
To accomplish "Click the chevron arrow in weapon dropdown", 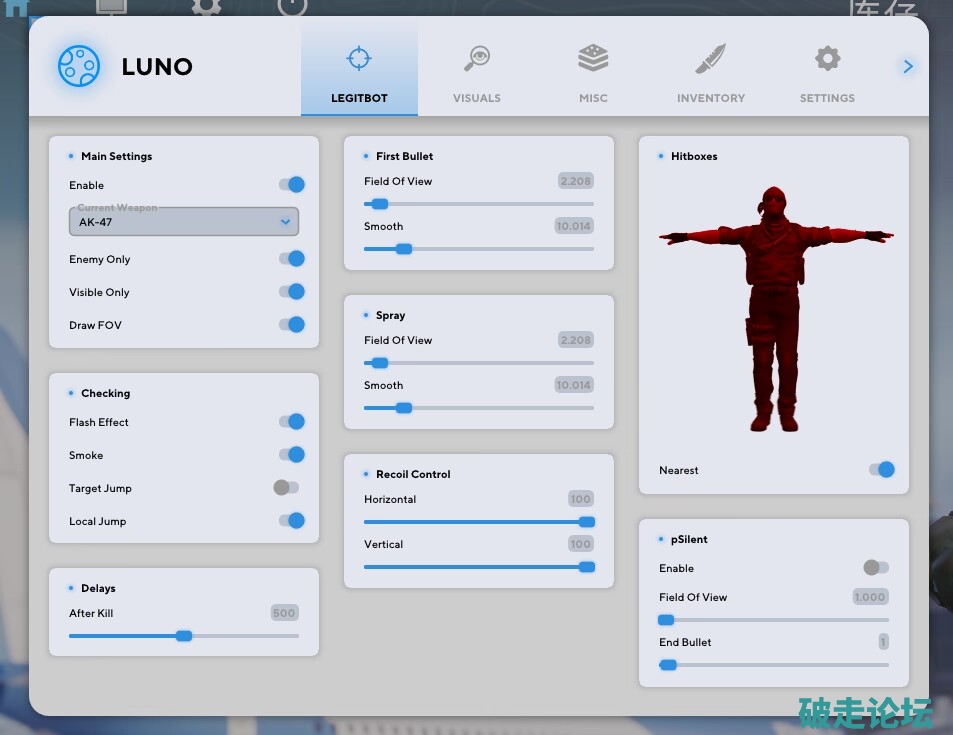I will (285, 222).
